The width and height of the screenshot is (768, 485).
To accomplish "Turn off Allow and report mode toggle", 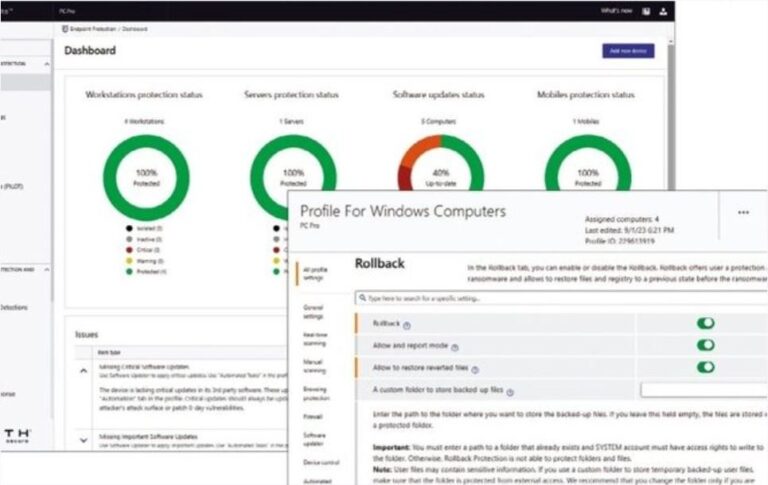I will (706, 345).
